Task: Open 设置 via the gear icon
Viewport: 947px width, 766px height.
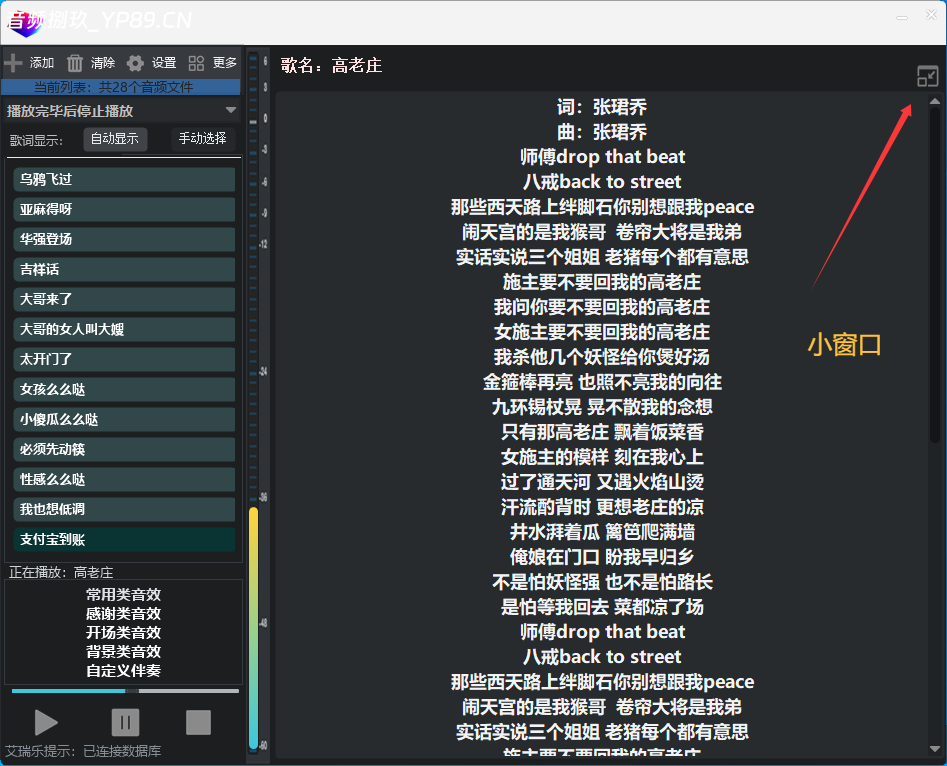Action: 135,63
